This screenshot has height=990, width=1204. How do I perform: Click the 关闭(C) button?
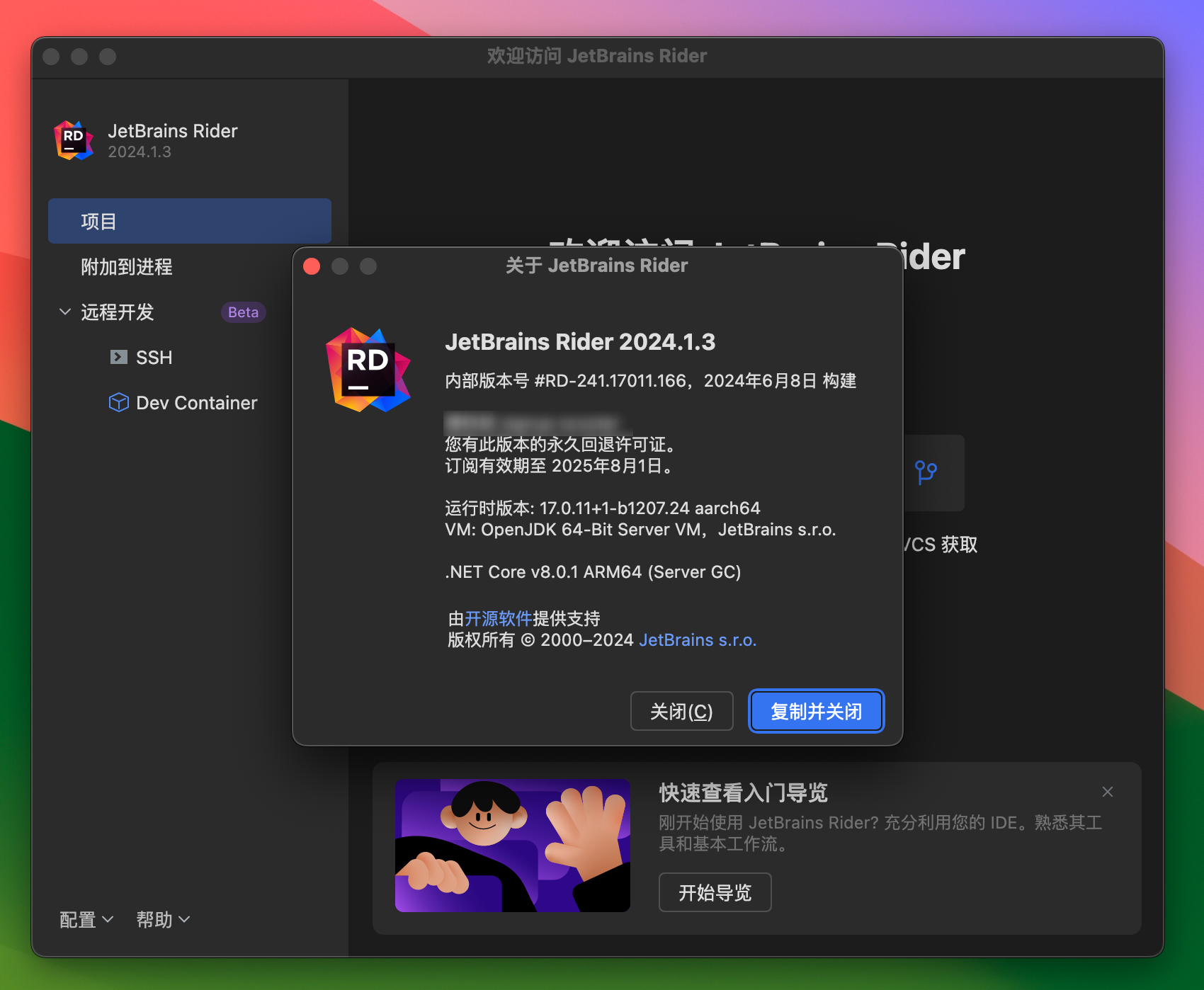681,711
